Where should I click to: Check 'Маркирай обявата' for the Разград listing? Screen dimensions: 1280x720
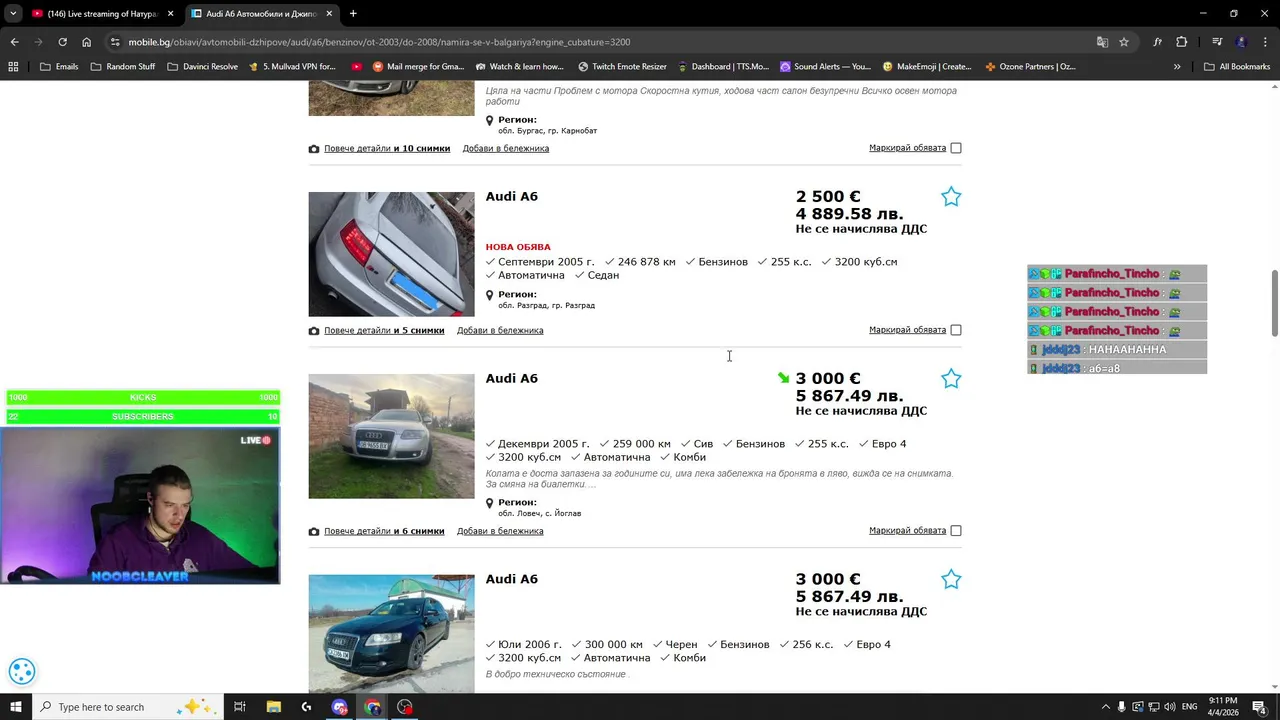(956, 330)
